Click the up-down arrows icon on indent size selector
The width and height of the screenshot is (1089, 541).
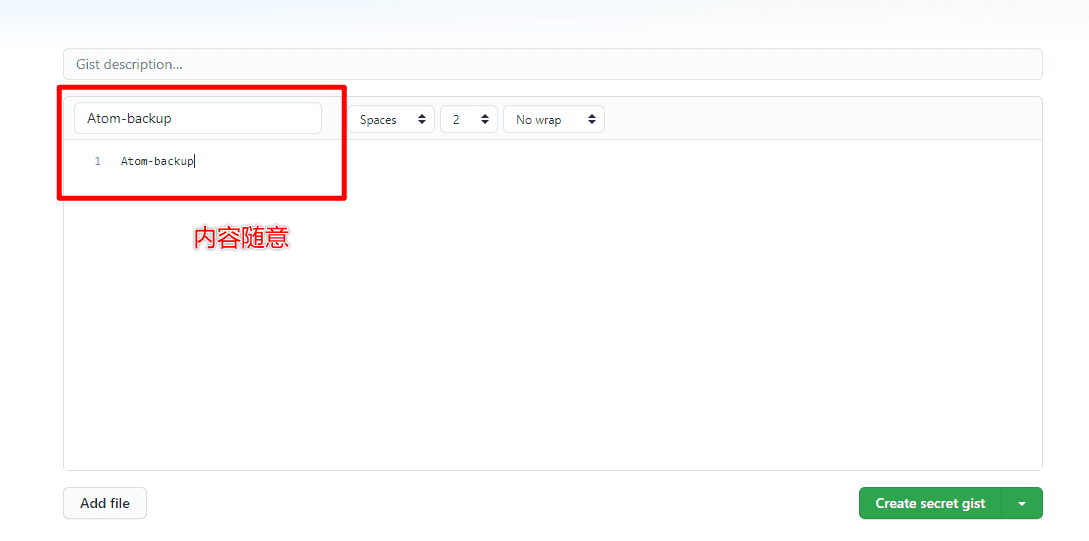coord(485,120)
